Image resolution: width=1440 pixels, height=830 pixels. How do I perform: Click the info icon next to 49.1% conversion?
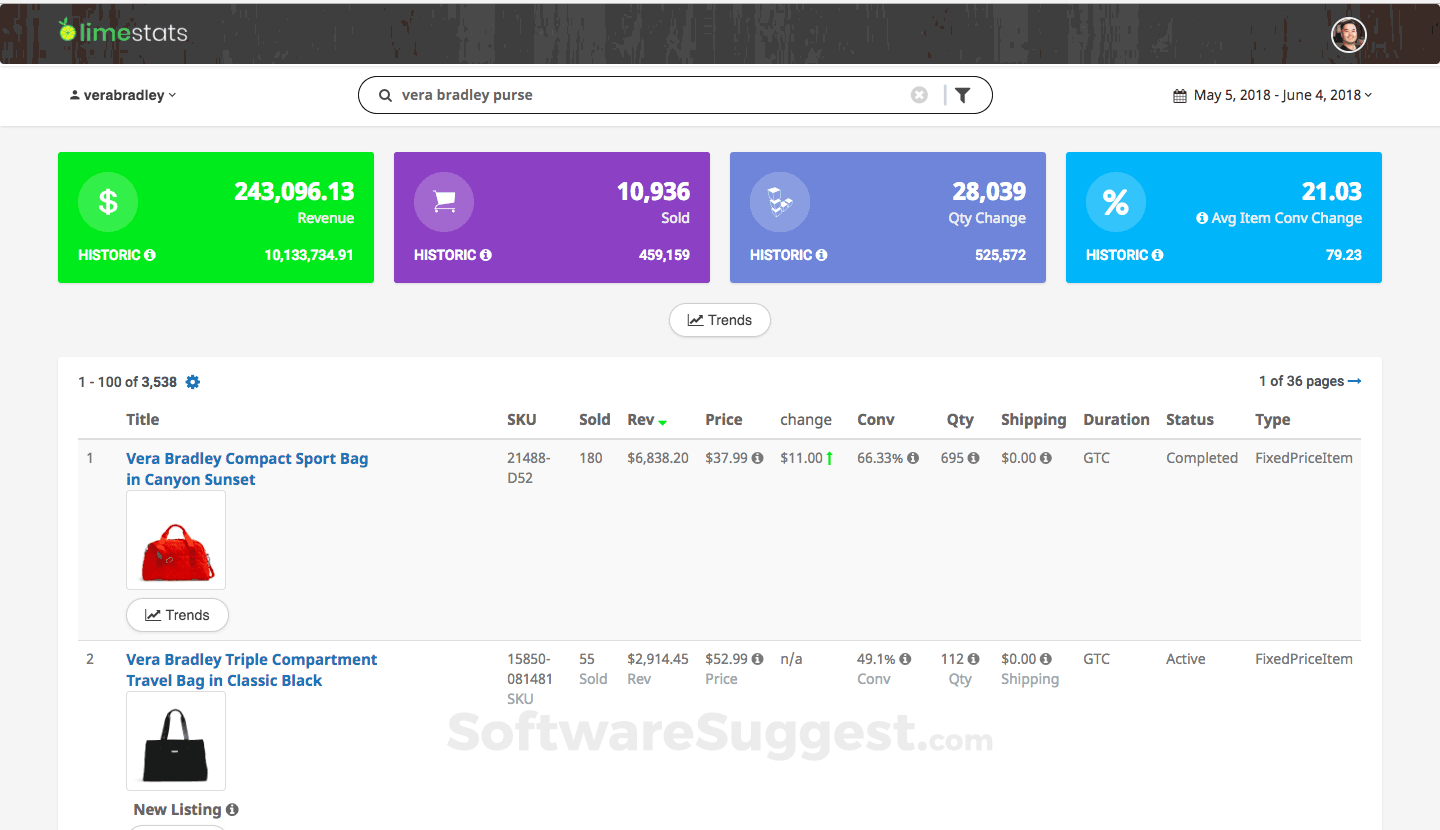coord(905,659)
